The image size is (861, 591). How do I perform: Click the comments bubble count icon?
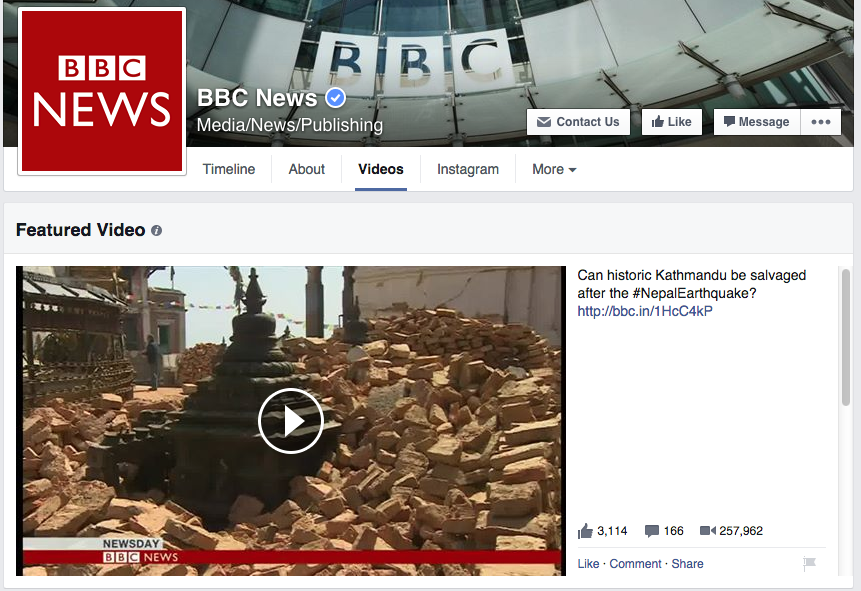(652, 531)
